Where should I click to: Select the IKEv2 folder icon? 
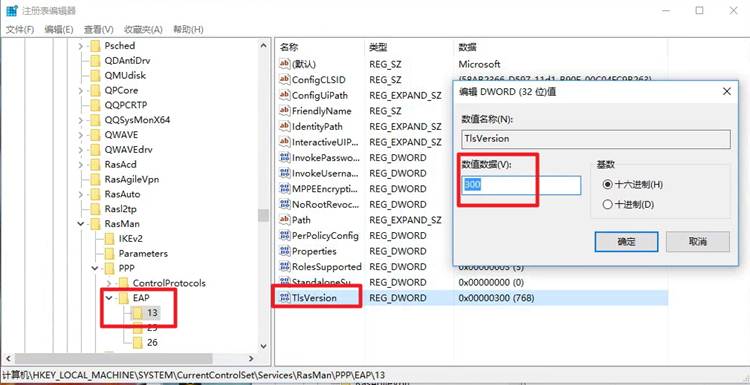[x=109, y=238]
